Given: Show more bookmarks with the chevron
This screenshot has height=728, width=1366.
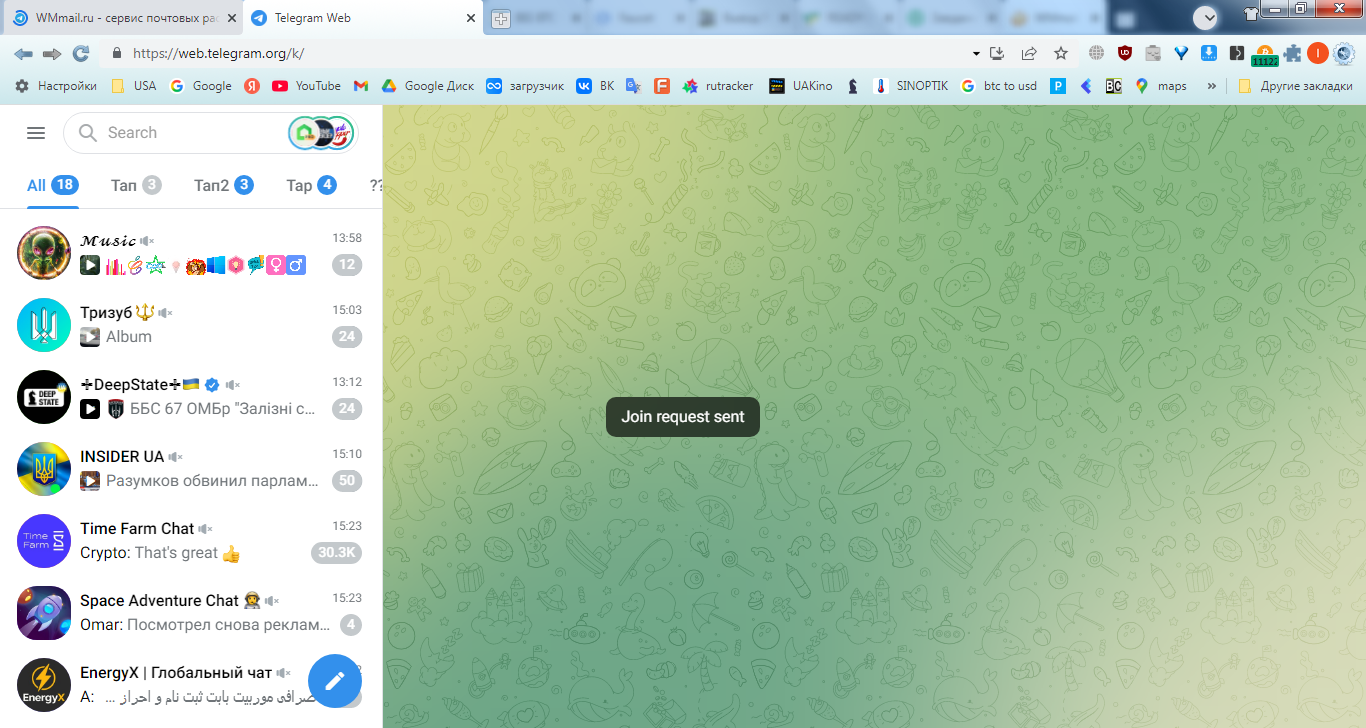Looking at the screenshot, I should (1212, 86).
